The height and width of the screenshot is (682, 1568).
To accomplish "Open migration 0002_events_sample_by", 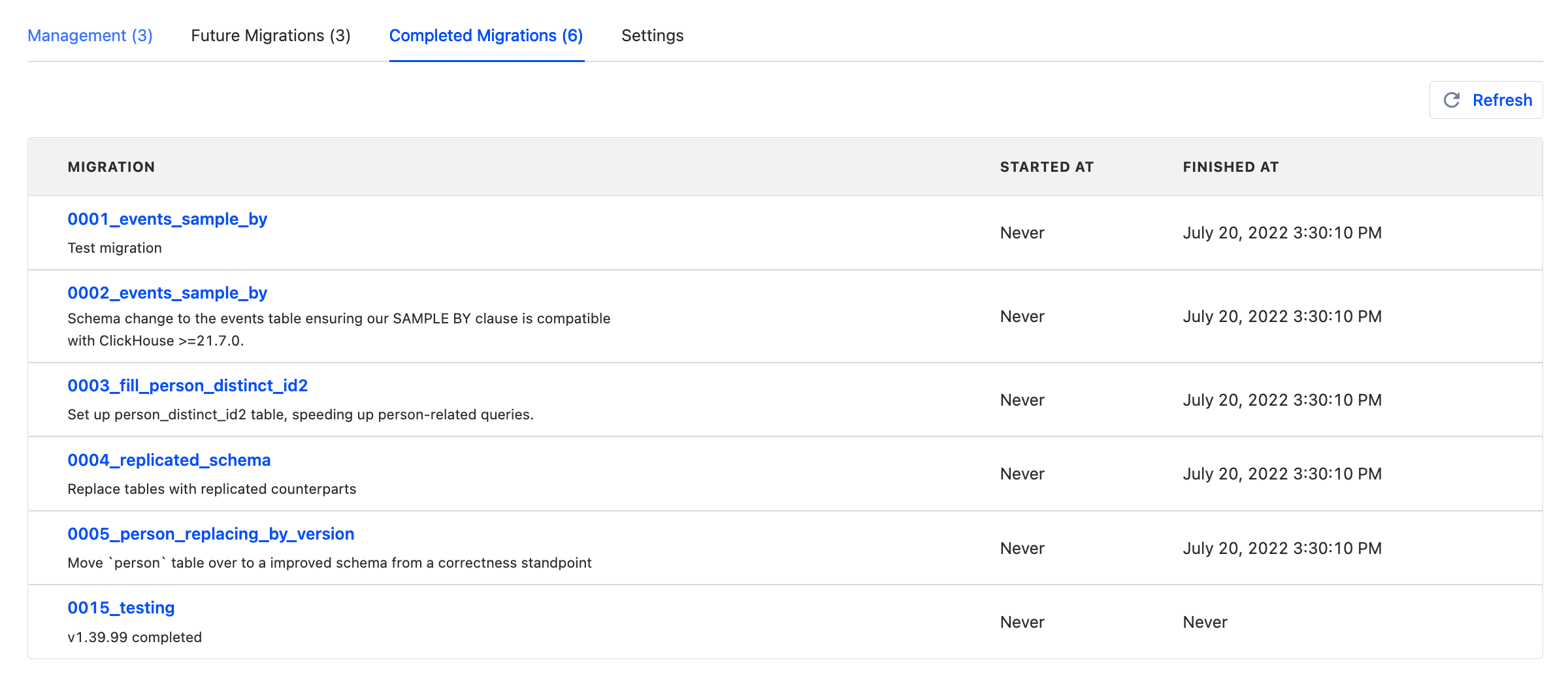I will [x=167, y=293].
